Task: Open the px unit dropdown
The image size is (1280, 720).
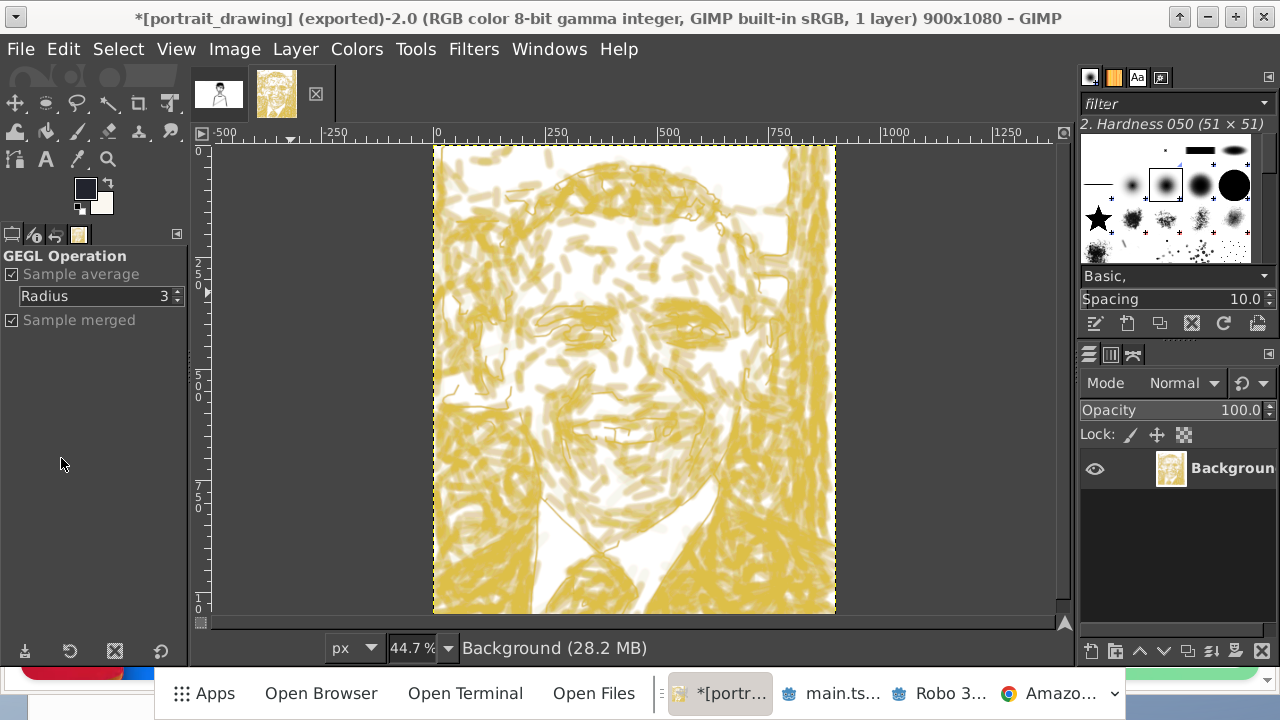Action: 355,648
